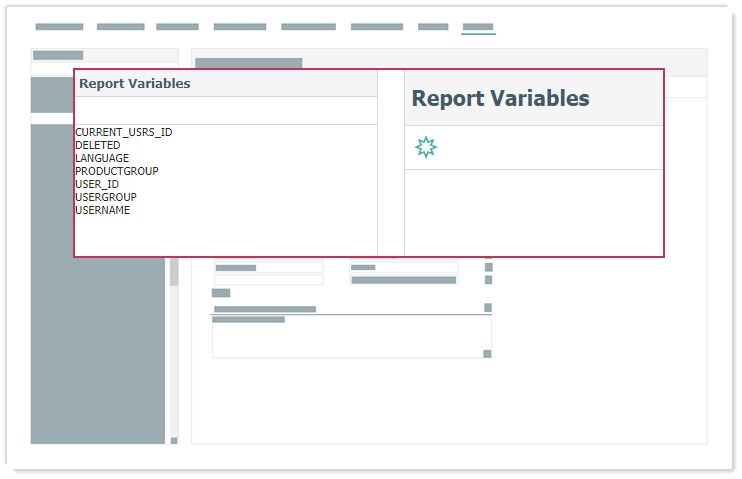Click the star-shaped new variable icon

click(x=426, y=148)
